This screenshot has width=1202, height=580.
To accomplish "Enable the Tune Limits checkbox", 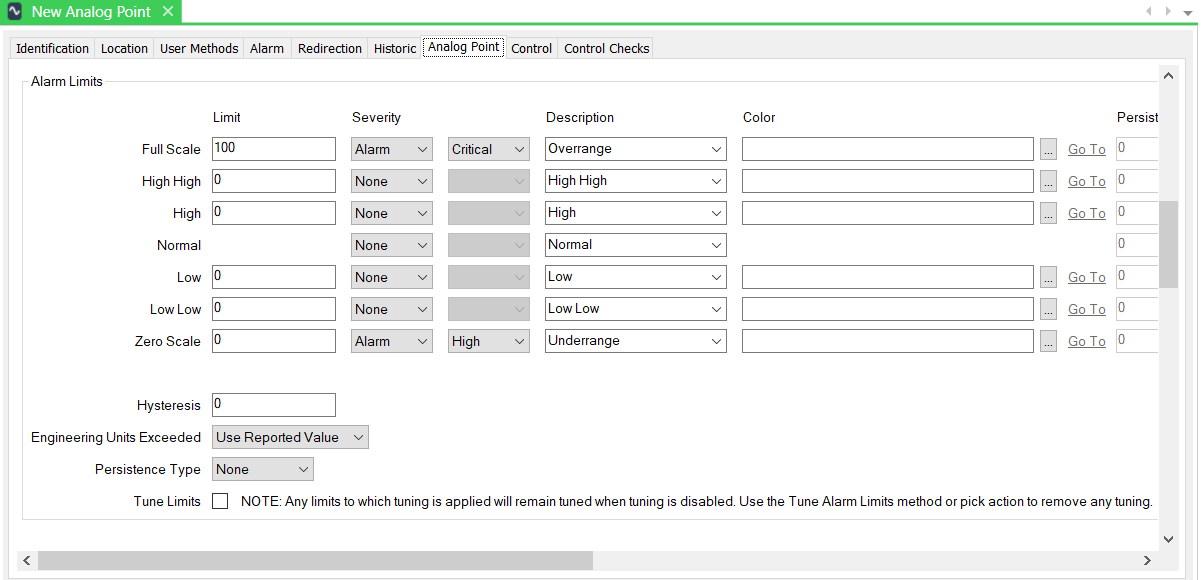I will point(220,501).
